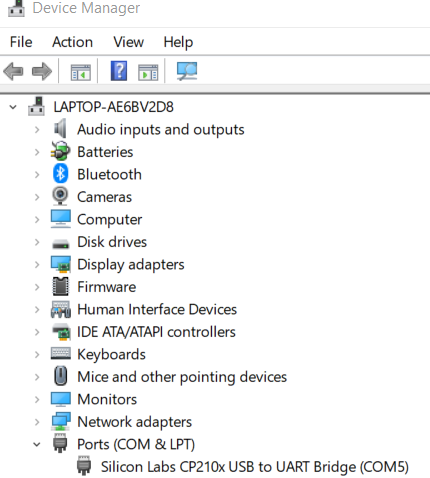The image size is (430, 478).
Task: Click the Scan for hardware changes icon
Action: 187,71
